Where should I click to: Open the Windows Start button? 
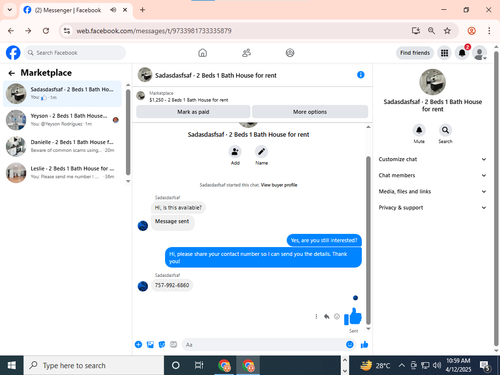tap(12, 365)
